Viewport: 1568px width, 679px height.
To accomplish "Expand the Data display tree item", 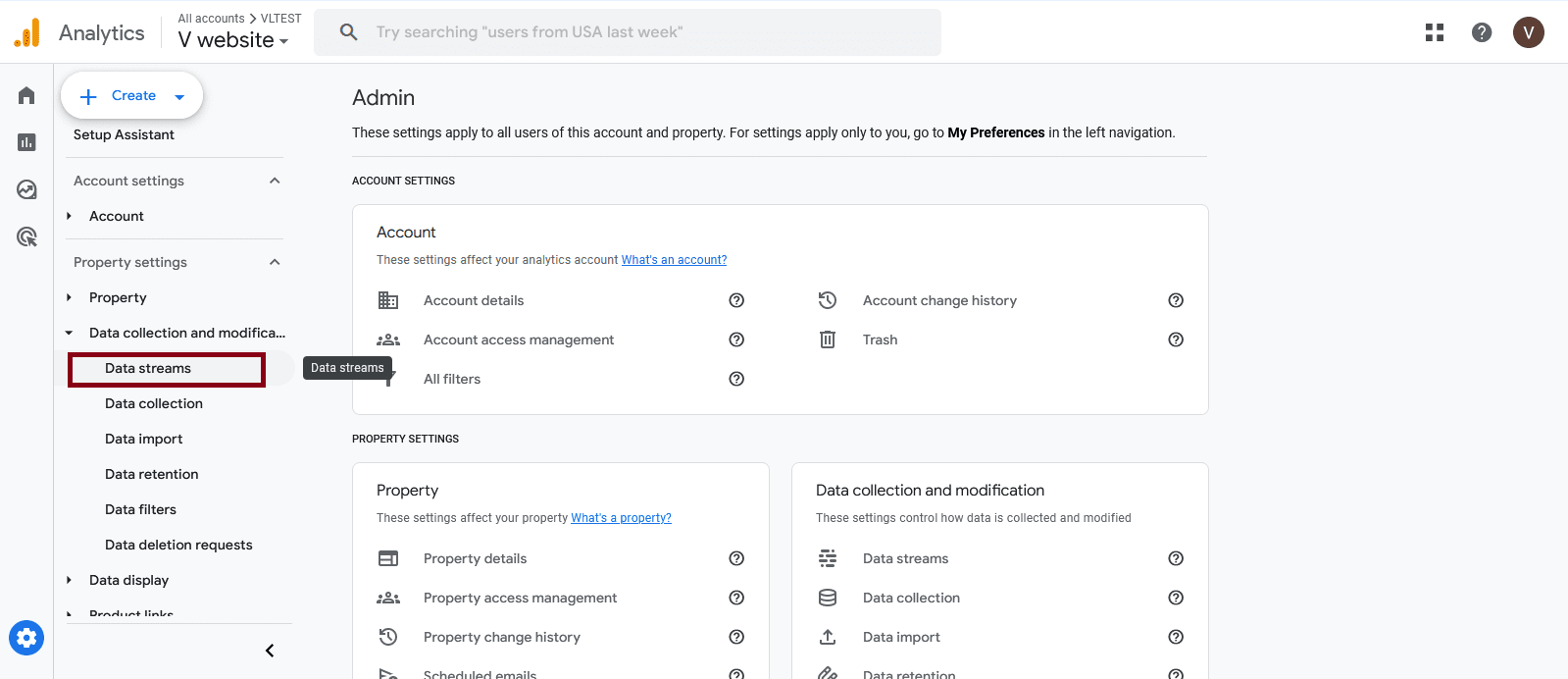I will click(69, 580).
